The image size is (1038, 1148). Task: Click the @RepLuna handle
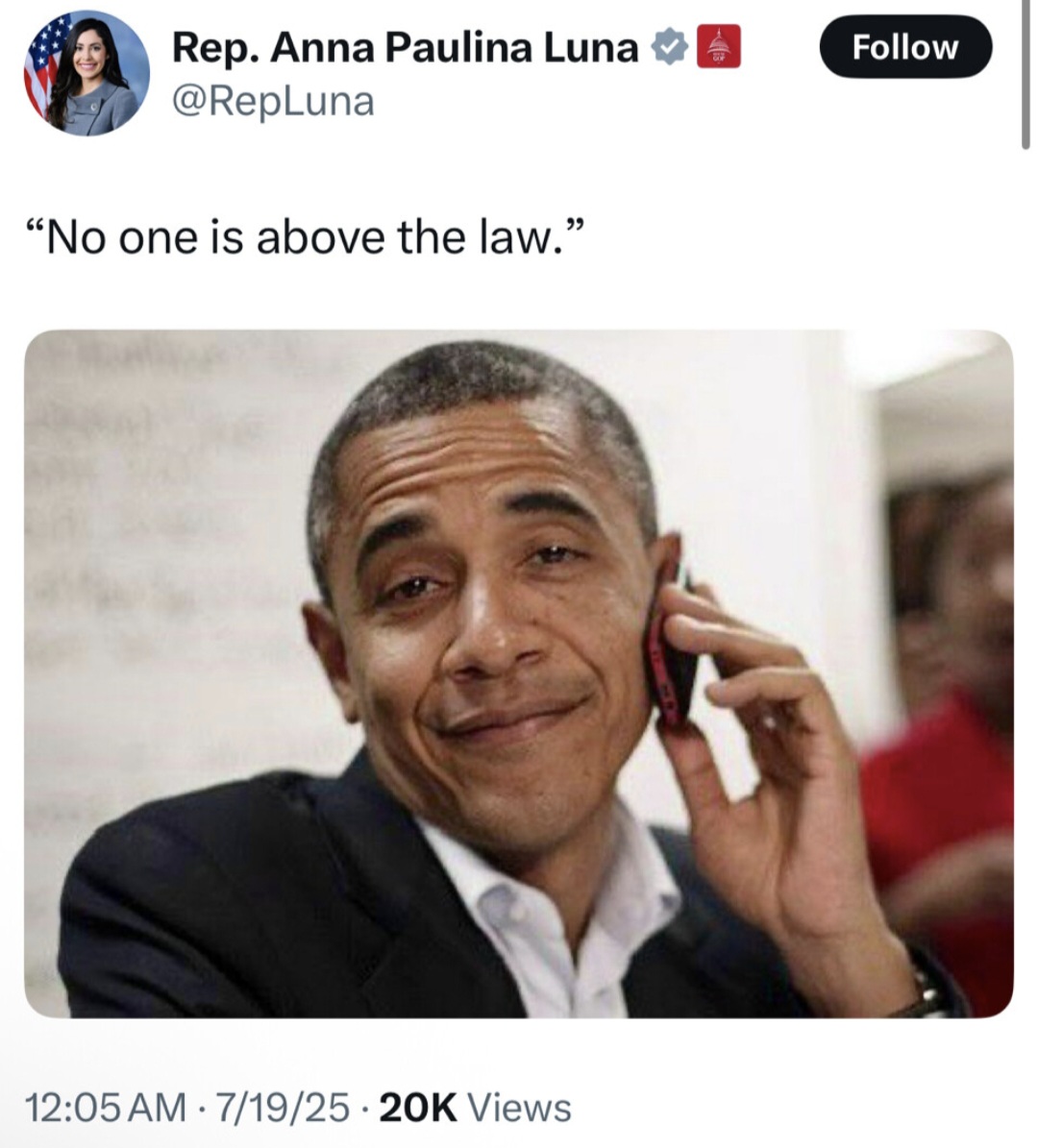273,101
